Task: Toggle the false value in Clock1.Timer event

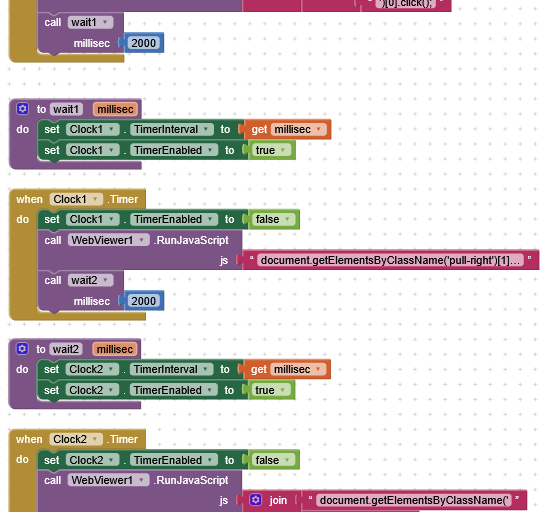Action: pos(273,219)
